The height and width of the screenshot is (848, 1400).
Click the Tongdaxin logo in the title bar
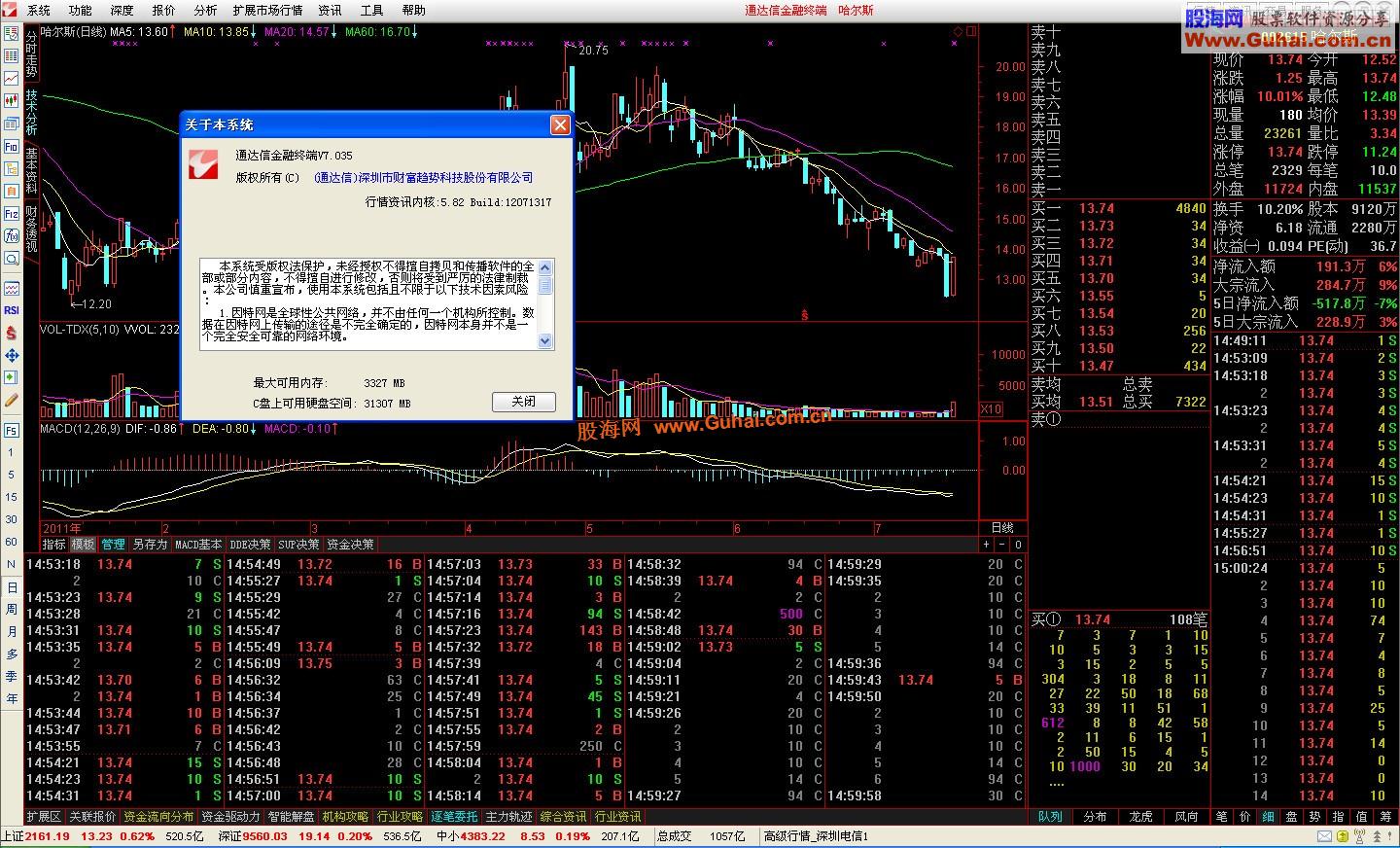(10, 10)
